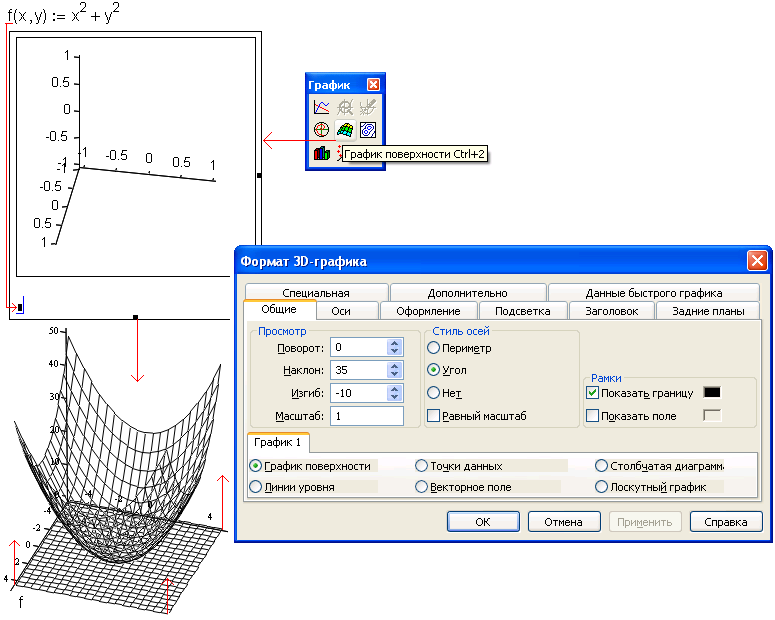775x620 pixels.
Task: Click into the Изгиб input field
Action: 359,393
